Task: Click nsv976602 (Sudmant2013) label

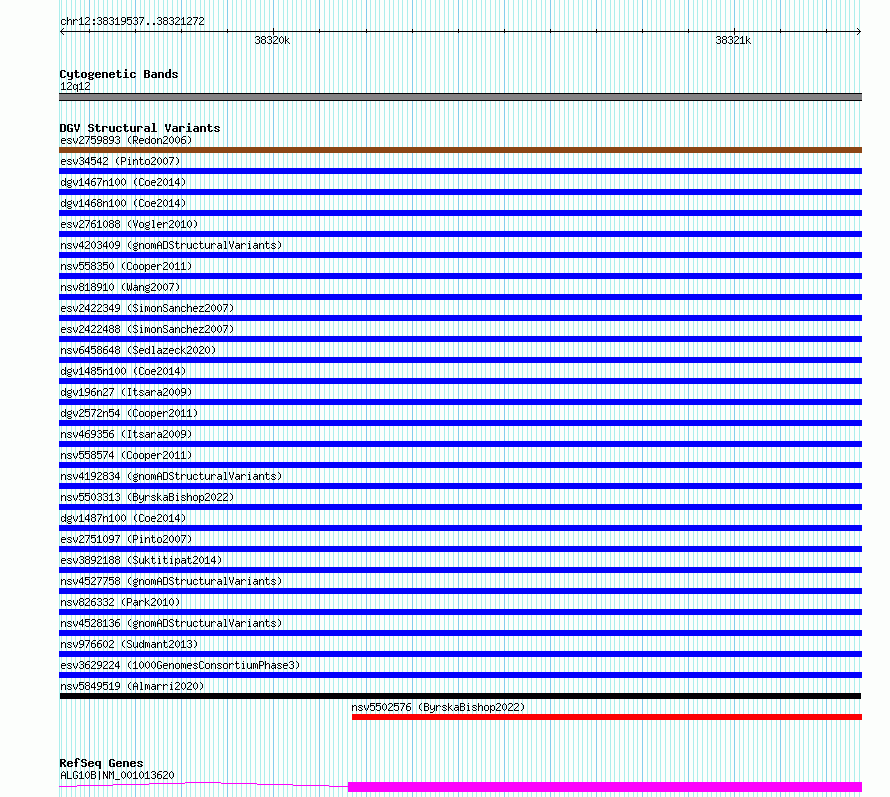Action: click(x=129, y=644)
